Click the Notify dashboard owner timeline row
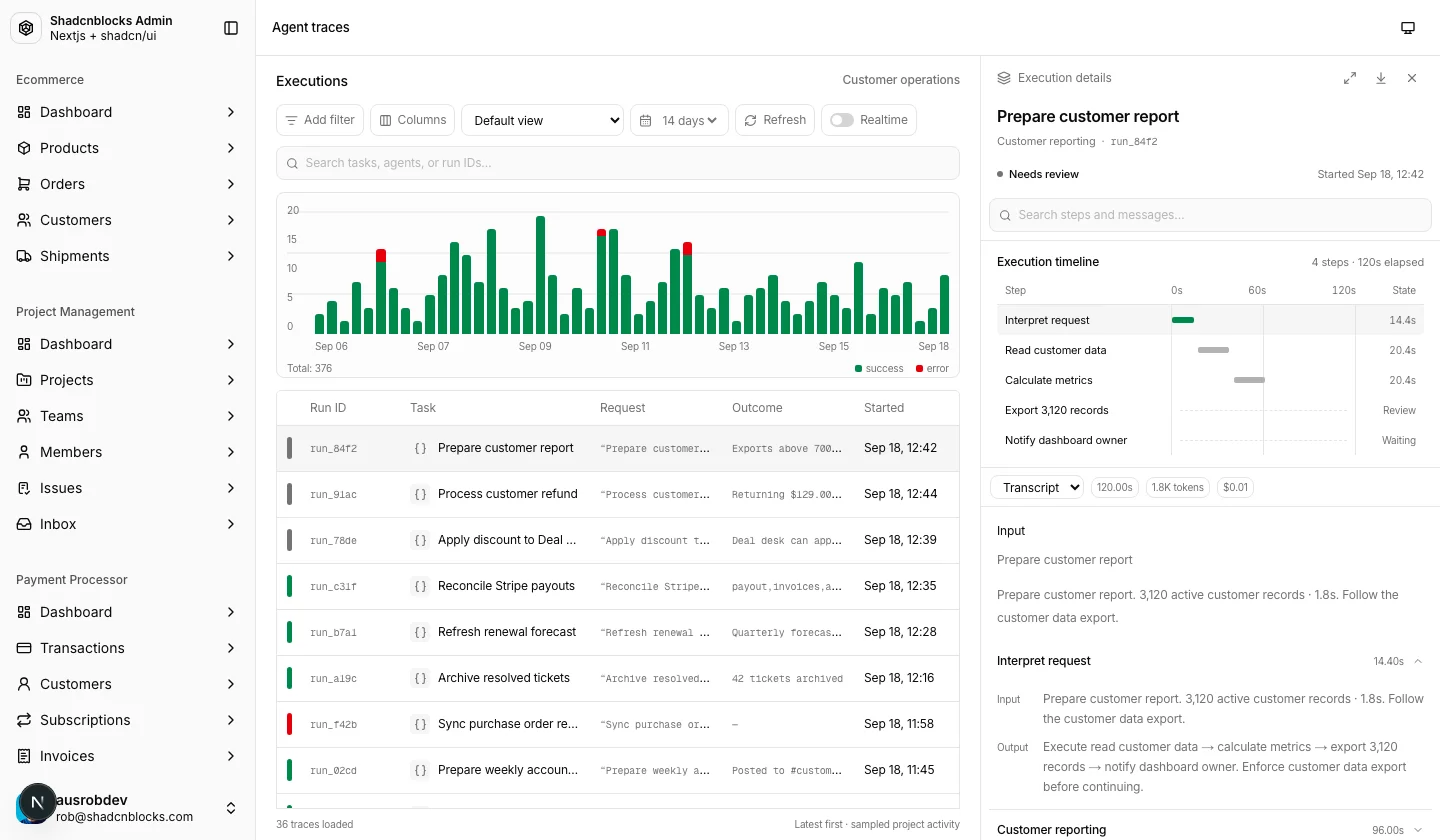The image size is (1440, 840). point(1210,440)
